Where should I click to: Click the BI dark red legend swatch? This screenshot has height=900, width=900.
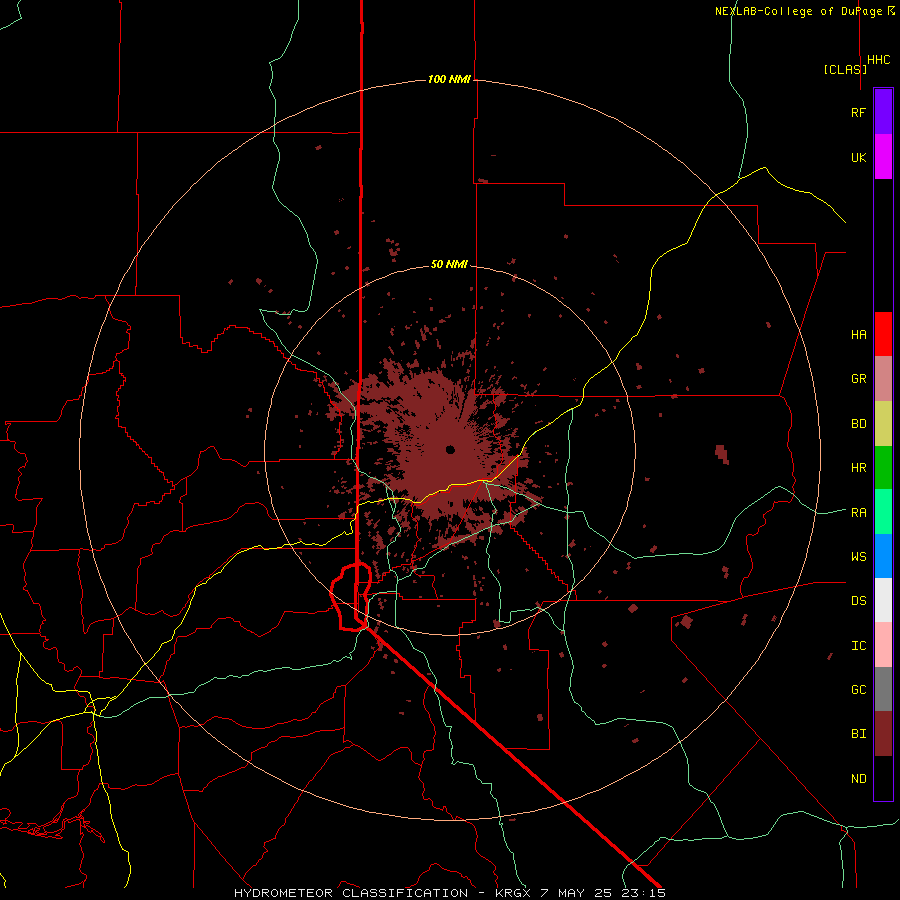click(883, 734)
